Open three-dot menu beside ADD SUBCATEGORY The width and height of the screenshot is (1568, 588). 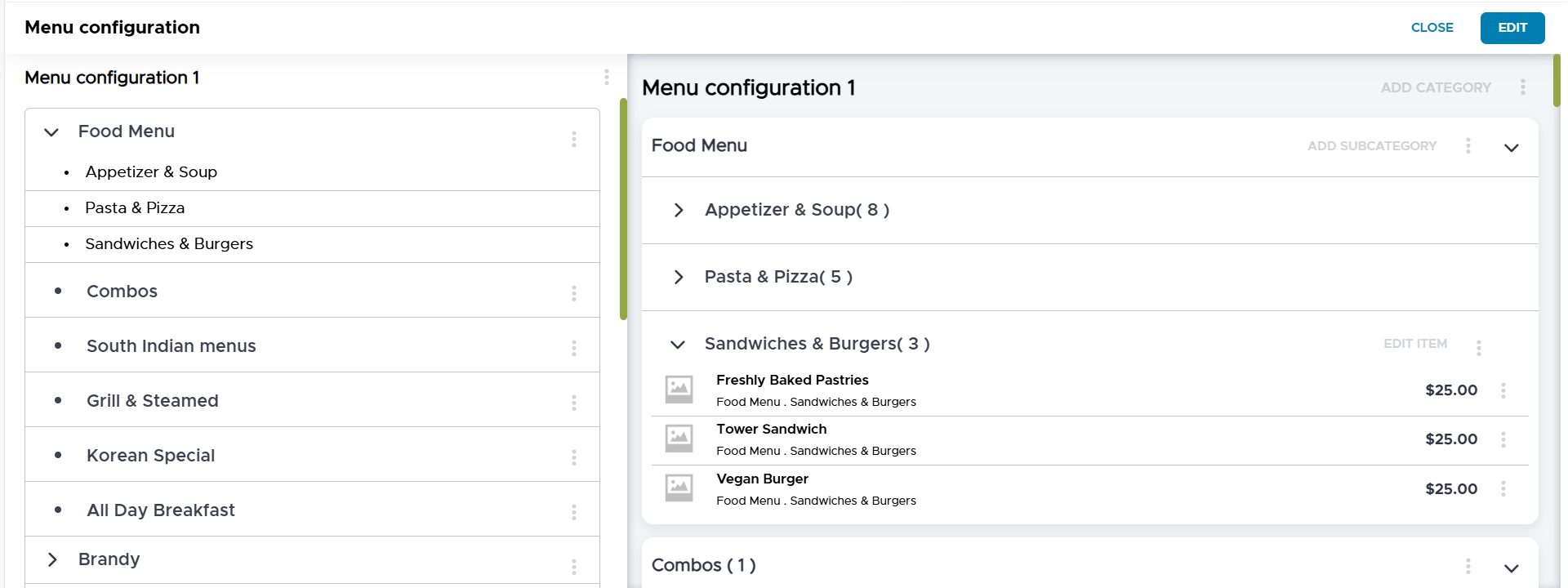pyautogui.click(x=1468, y=145)
